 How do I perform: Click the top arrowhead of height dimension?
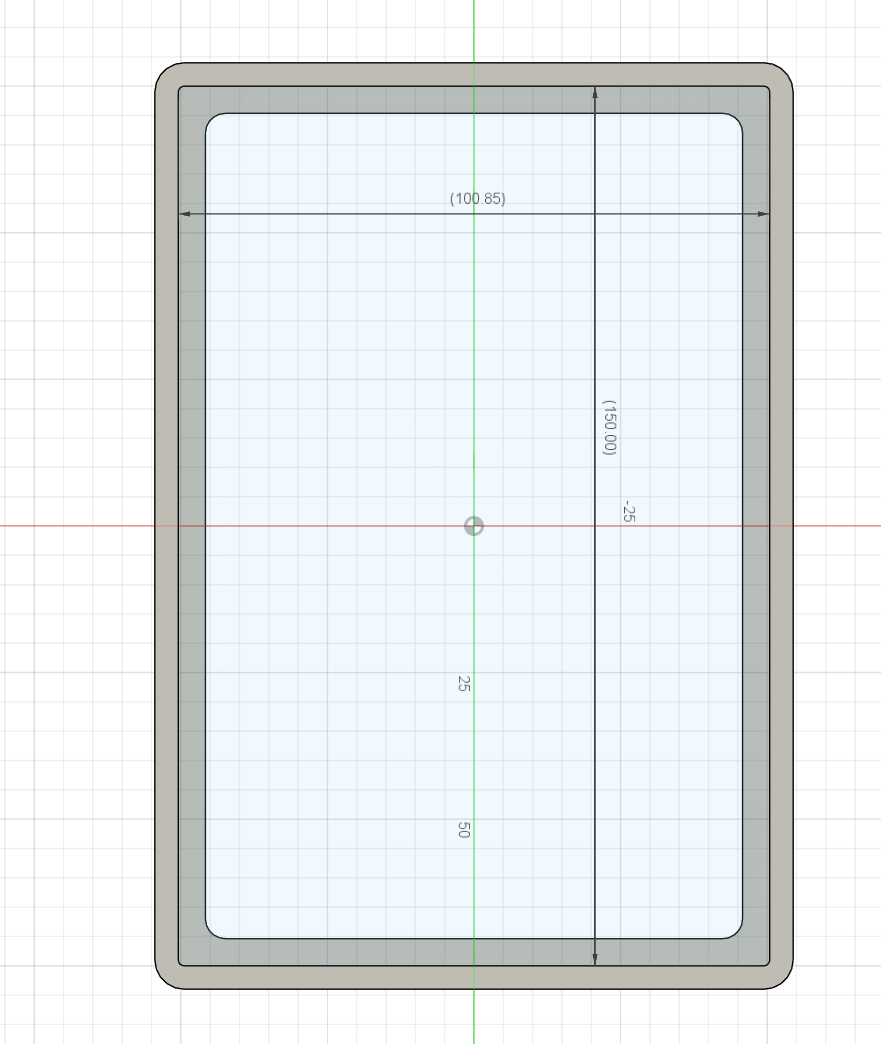[595, 93]
